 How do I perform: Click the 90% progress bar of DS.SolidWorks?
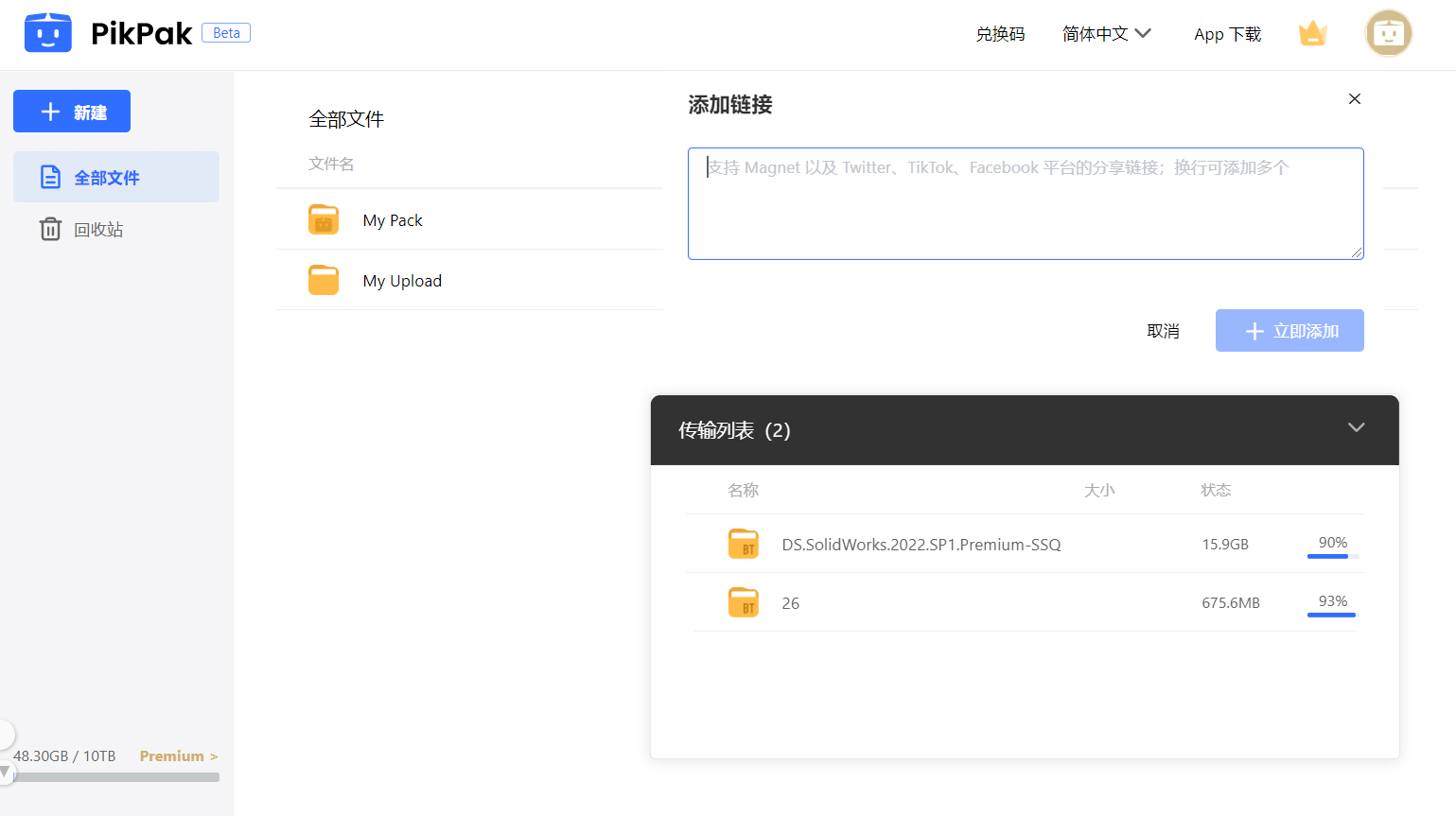(1333, 556)
